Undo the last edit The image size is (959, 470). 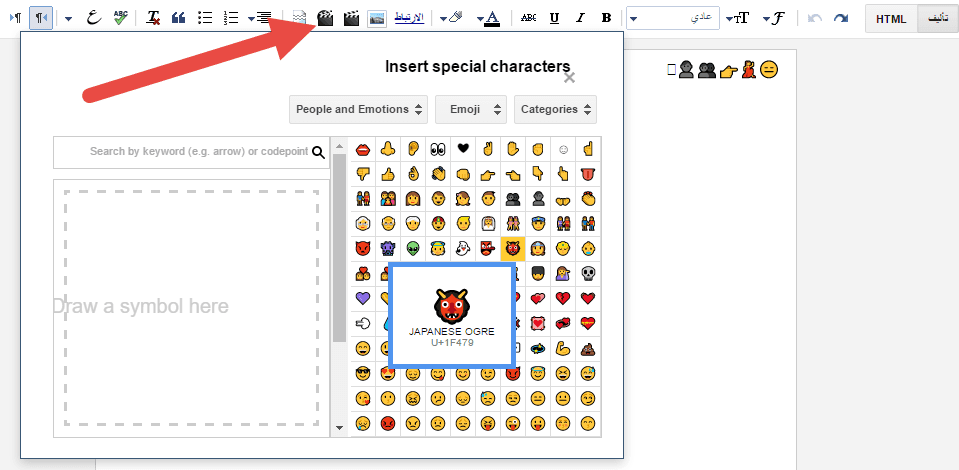click(816, 18)
